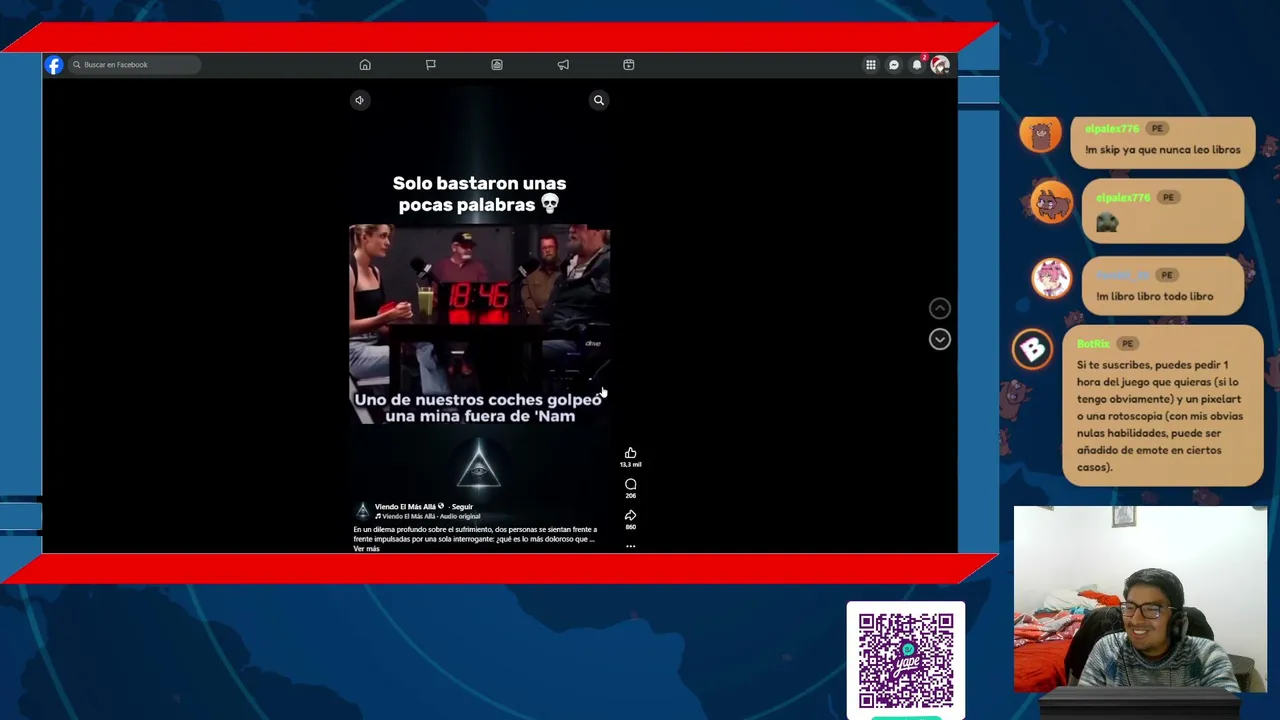This screenshot has width=1280, height=720.
Task: Go to the Home feed tab
Action: coord(365,65)
